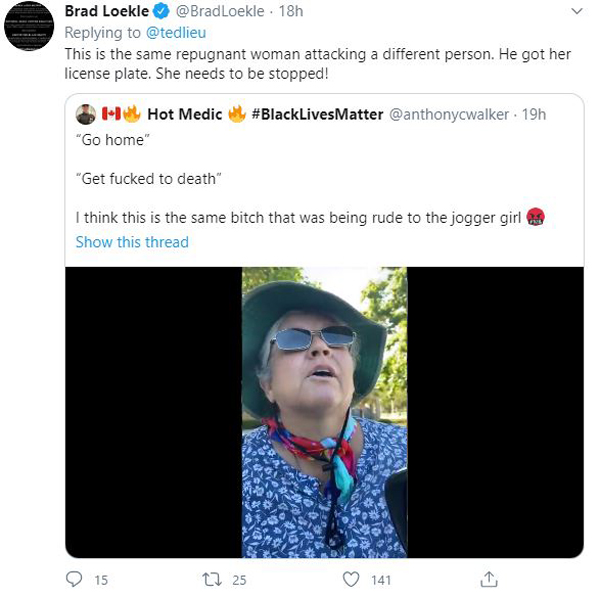
Task: Click the retweet count 25
Action: point(240,580)
